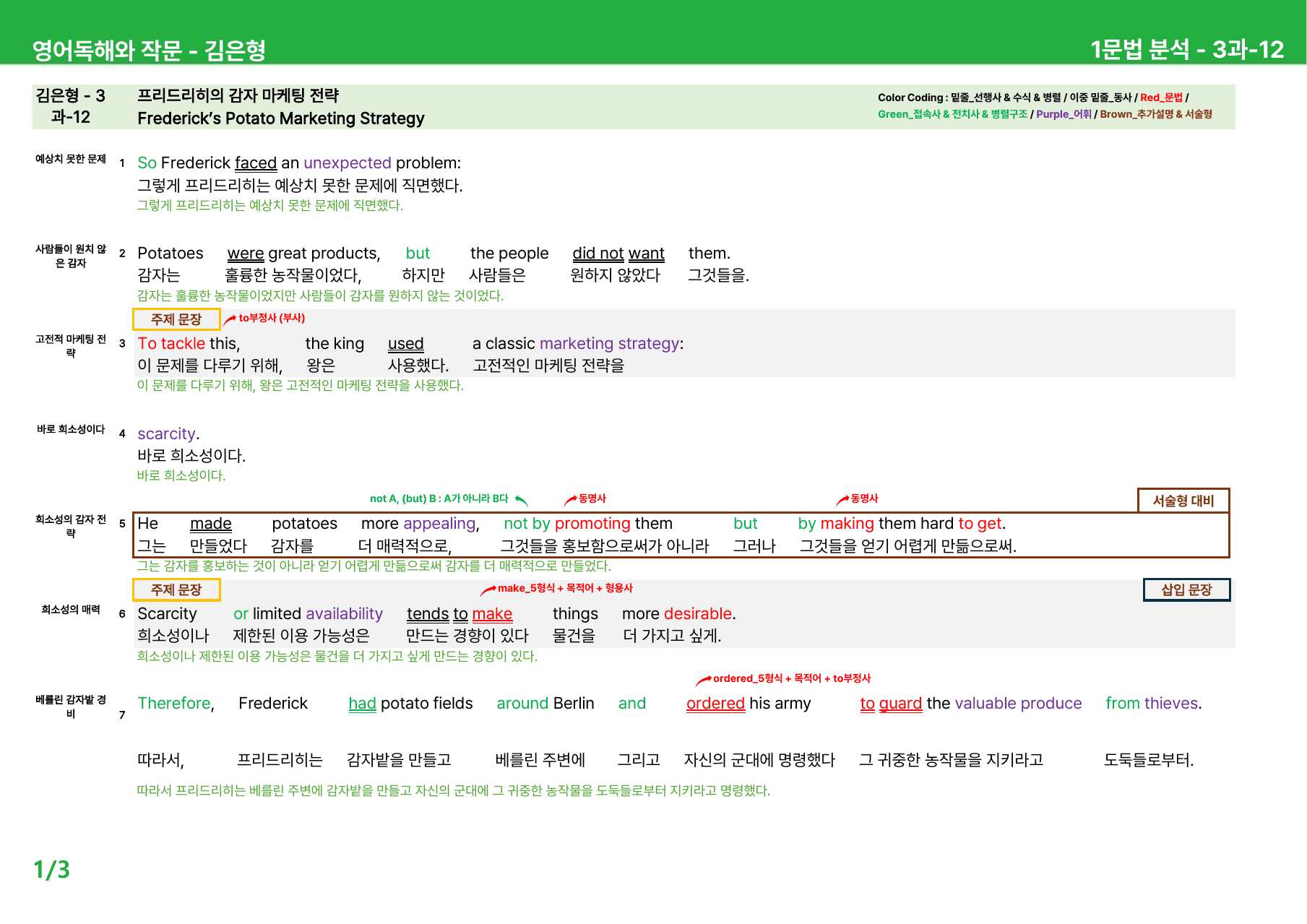Image resolution: width=1307 pixels, height=924 pixels.
Task: Click the underlined verb used
Action: (x=405, y=344)
